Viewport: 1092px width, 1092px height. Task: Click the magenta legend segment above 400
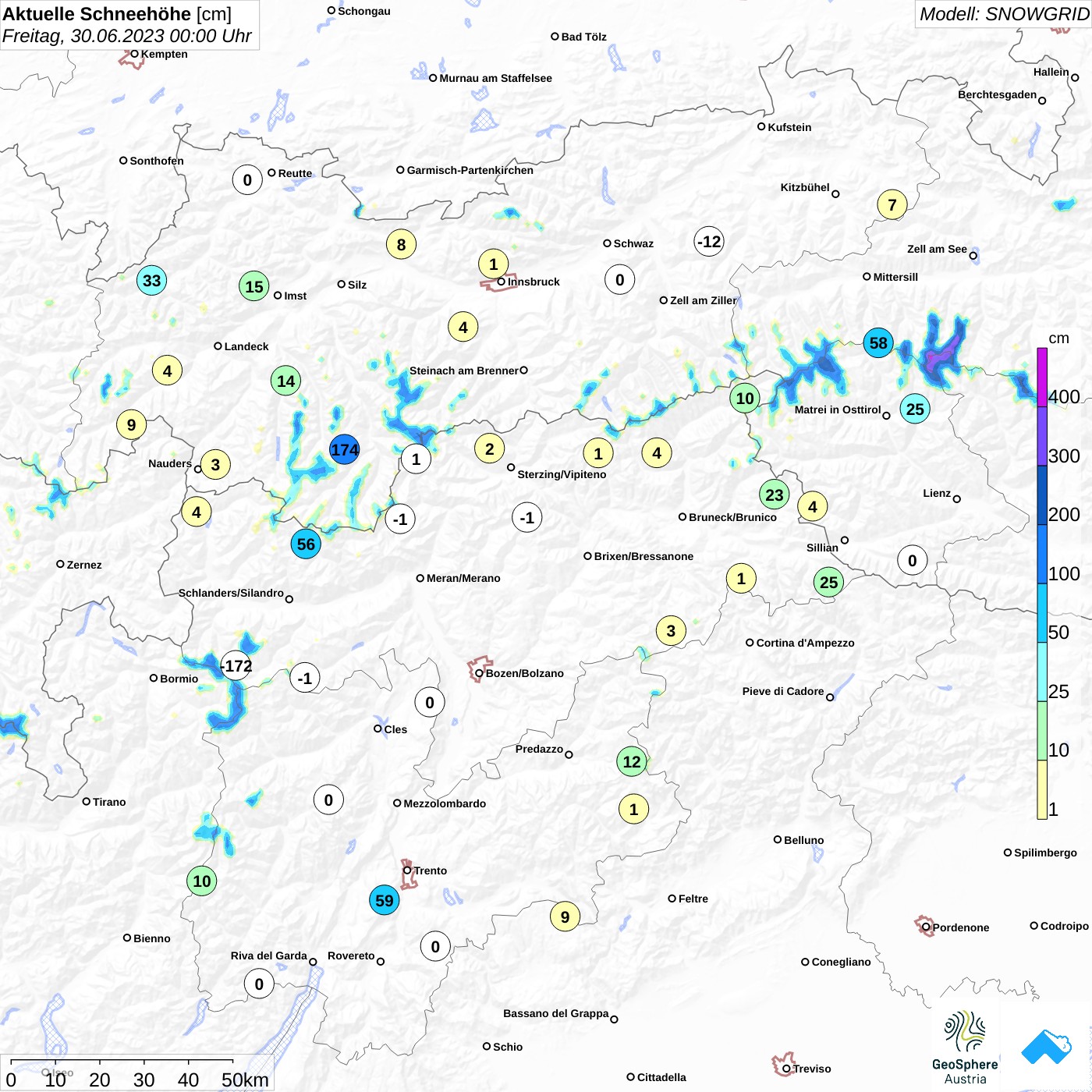pos(1042,377)
